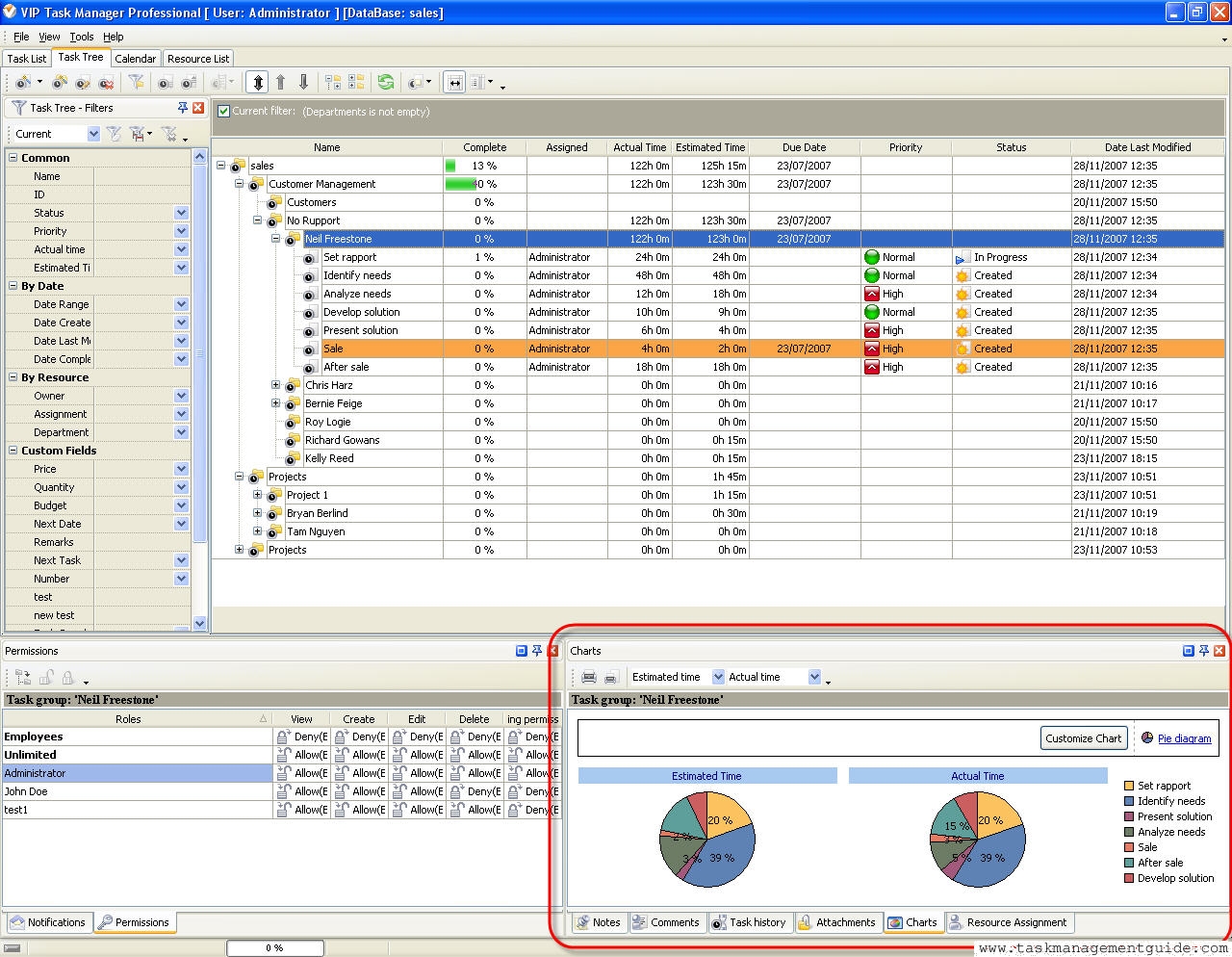
Task: Open the Current filter preset dropdown
Action: pyautogui.click(x=93, y=134)
